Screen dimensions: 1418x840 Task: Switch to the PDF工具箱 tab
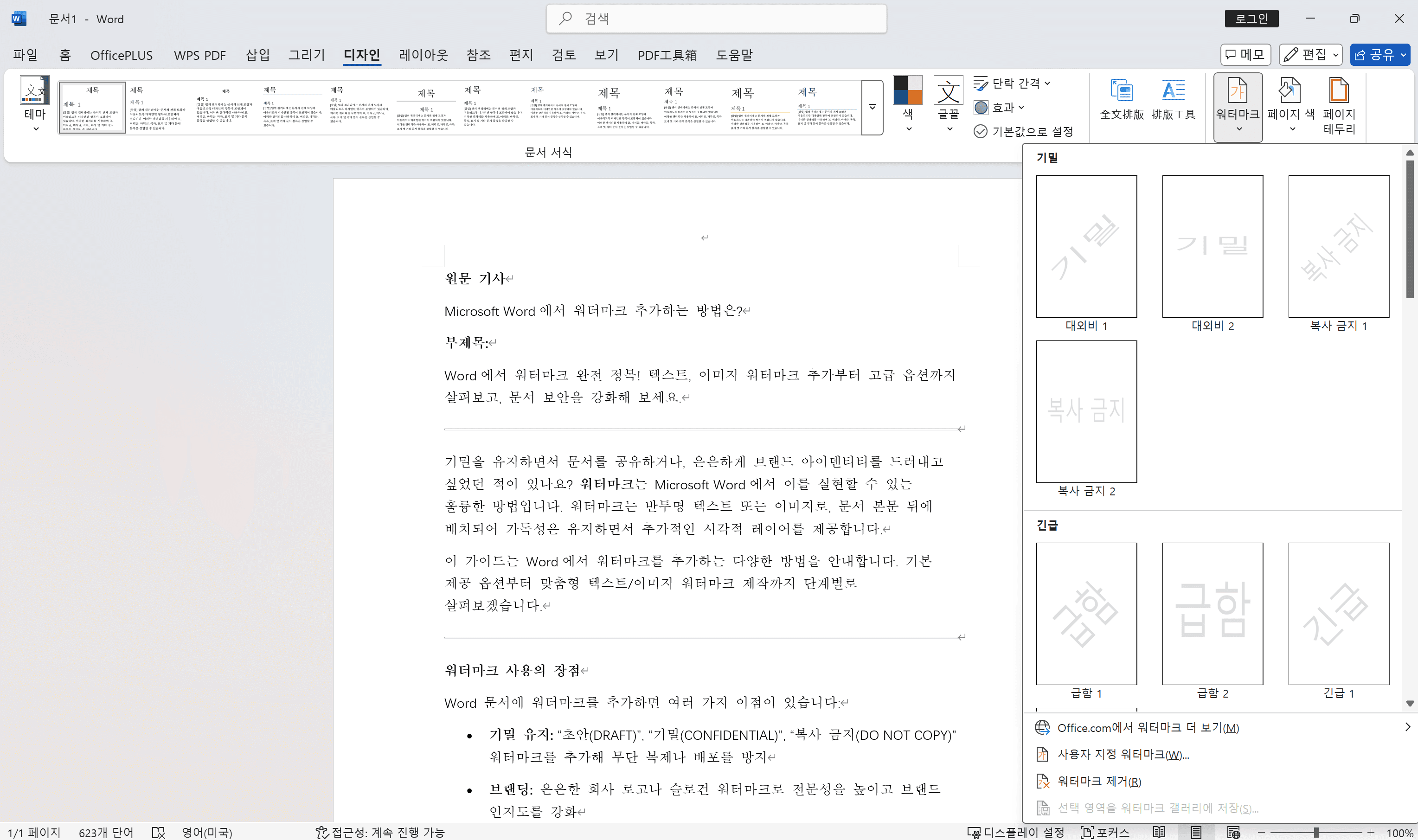click(x=667, y=55)
